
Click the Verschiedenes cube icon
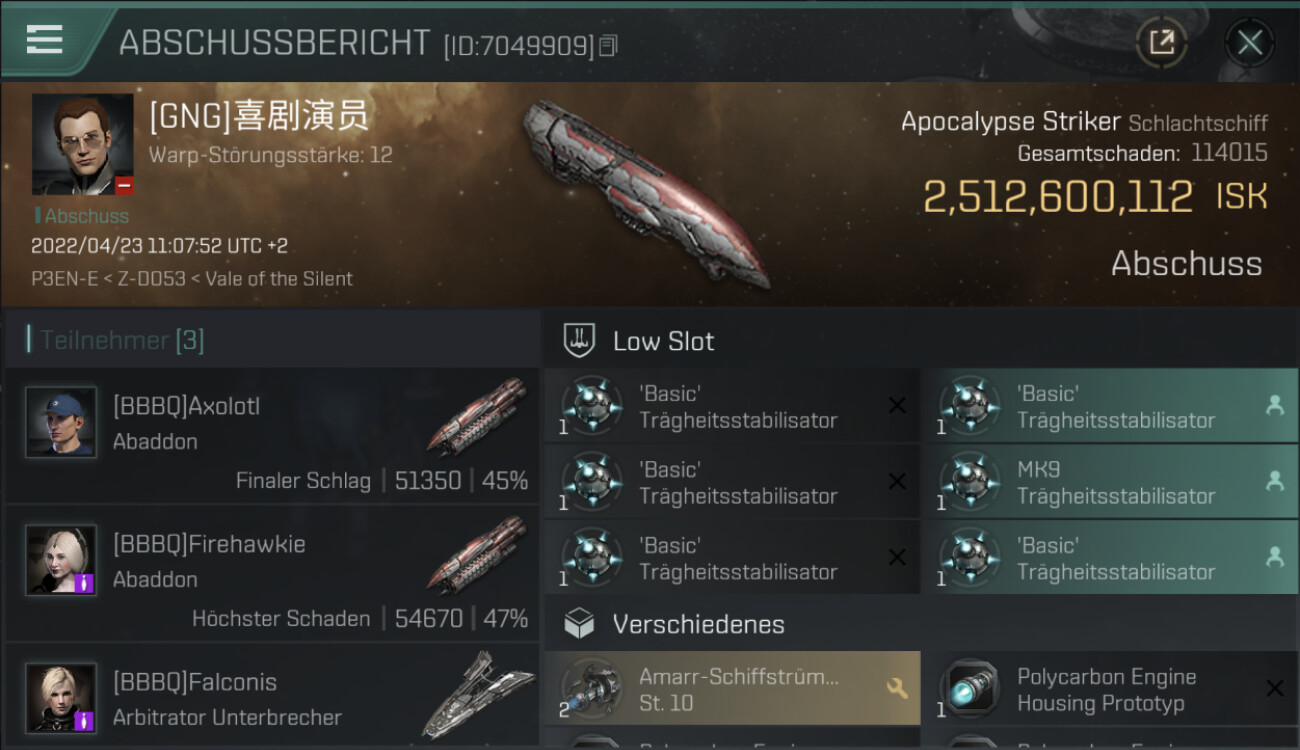click(580, 624)
